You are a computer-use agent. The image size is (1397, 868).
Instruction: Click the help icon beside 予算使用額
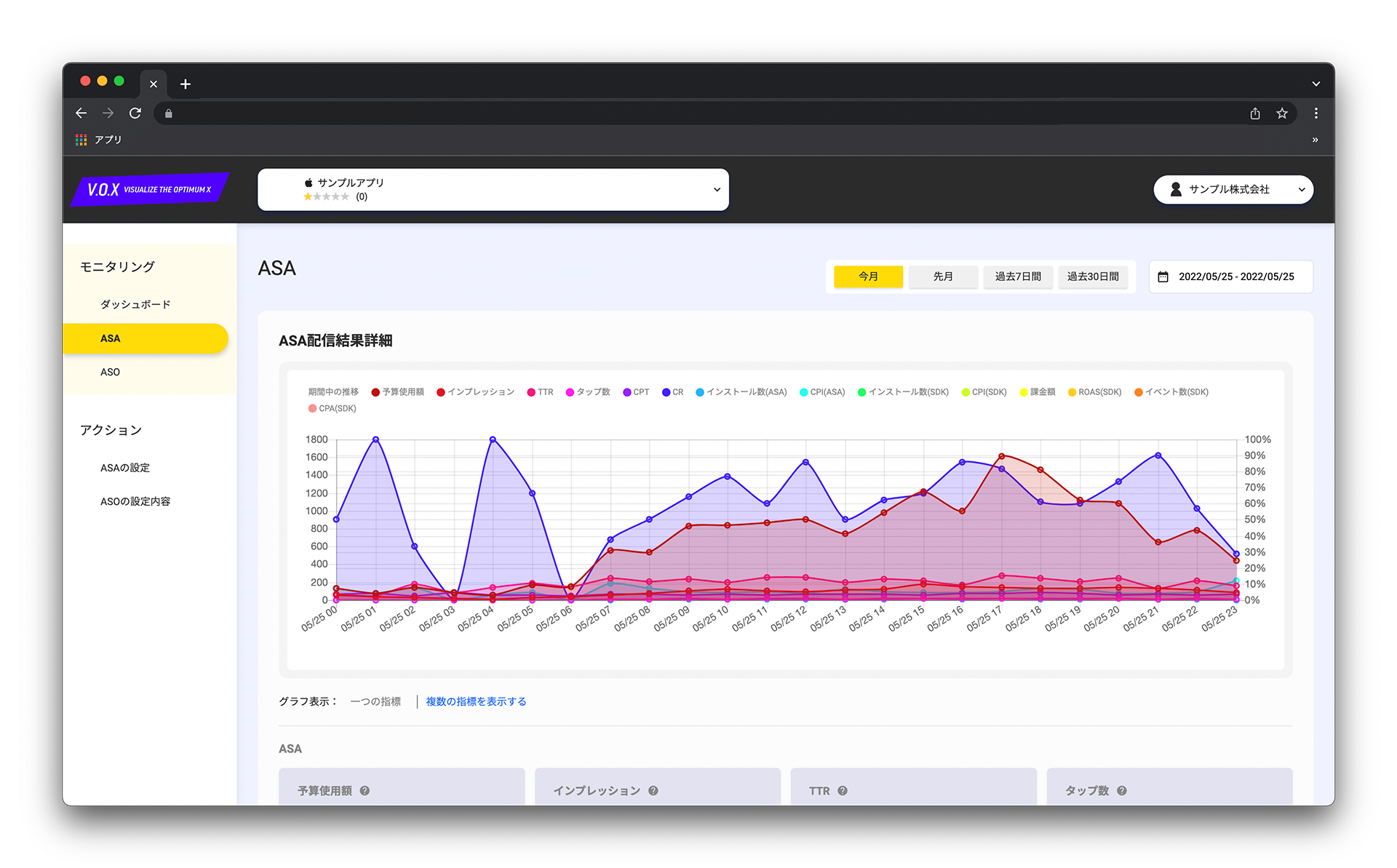(x=365, y=791)
